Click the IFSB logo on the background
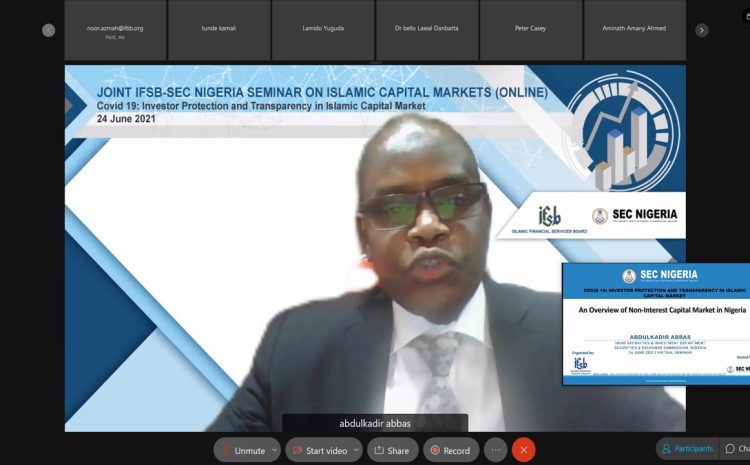The width and height of the screenshot is (750, 465). tap(549, 220)
